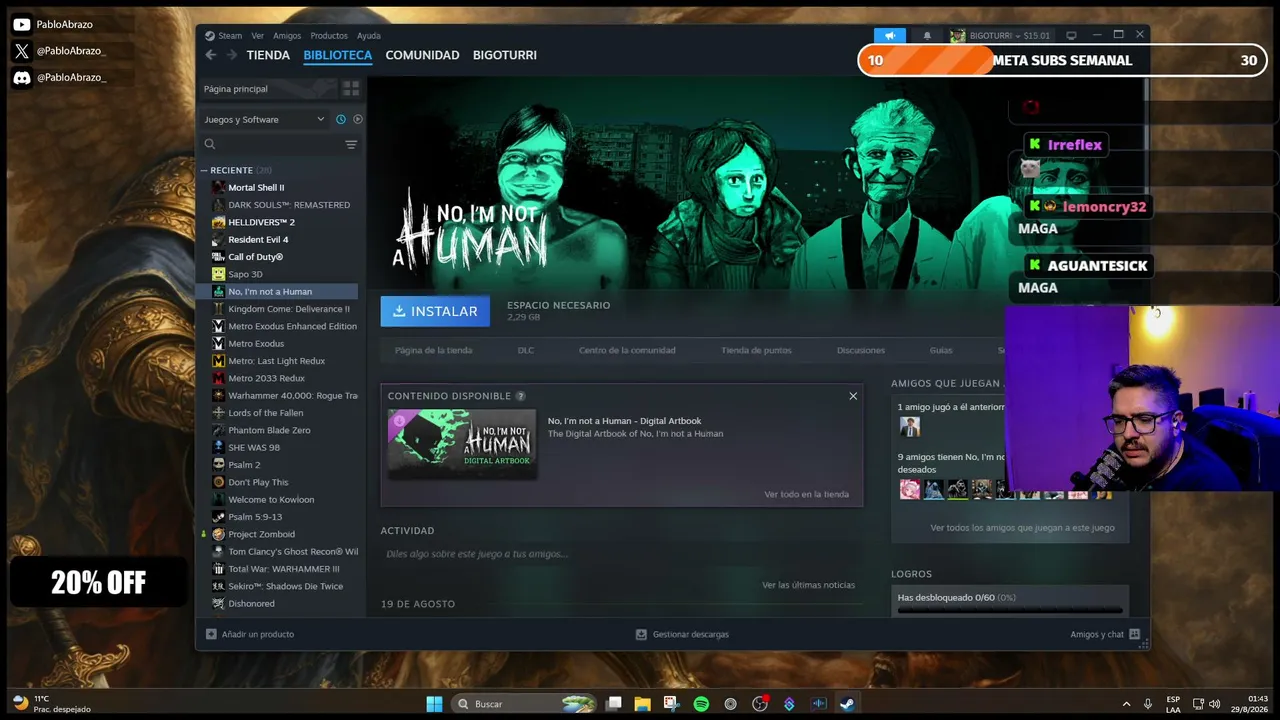This screenshot has width=1280, height=720.
Task: Collapse the RECIENTE games section
Action: pos(204,170)
